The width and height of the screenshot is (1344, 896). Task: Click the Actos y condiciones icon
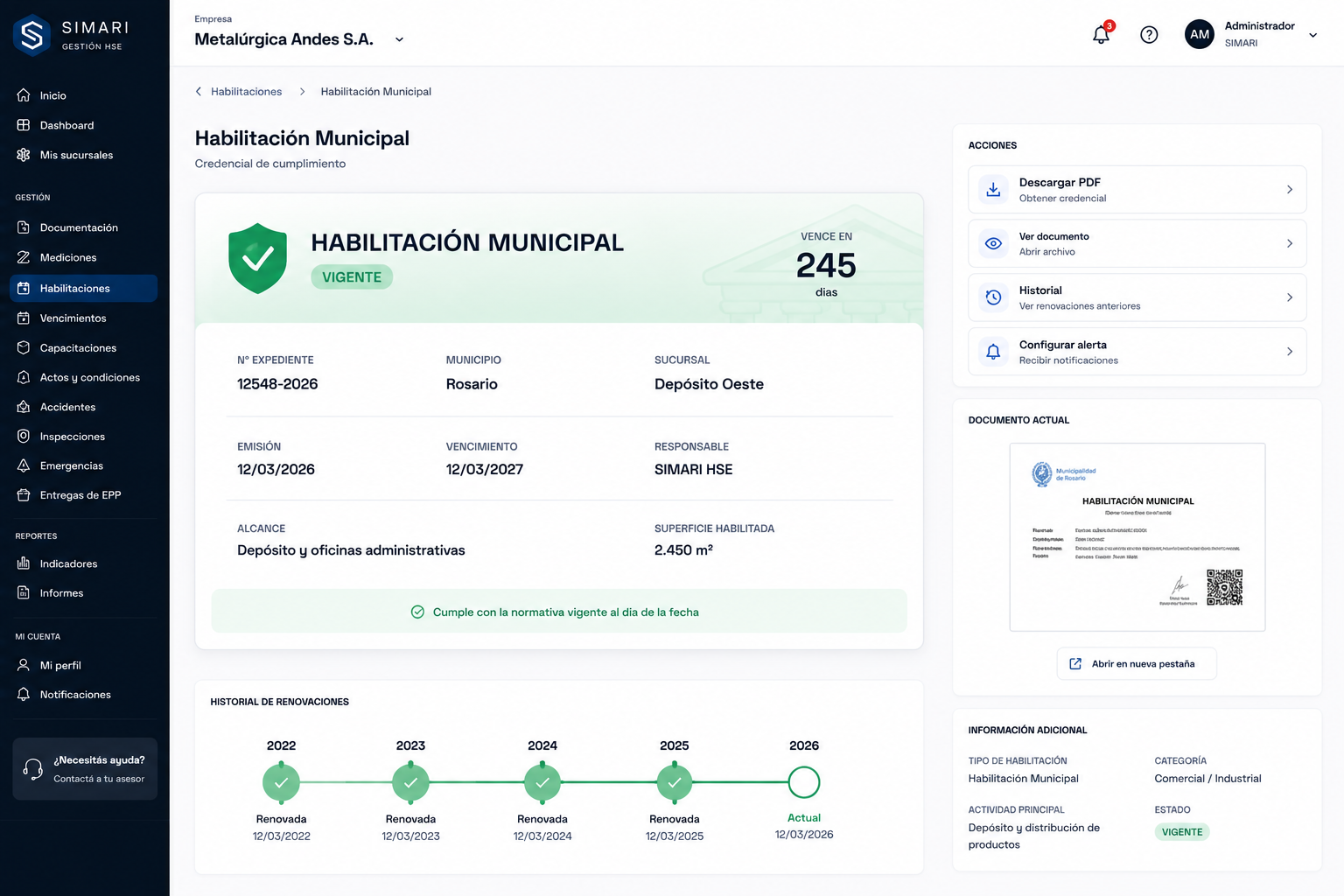click(x=24, y=377)
